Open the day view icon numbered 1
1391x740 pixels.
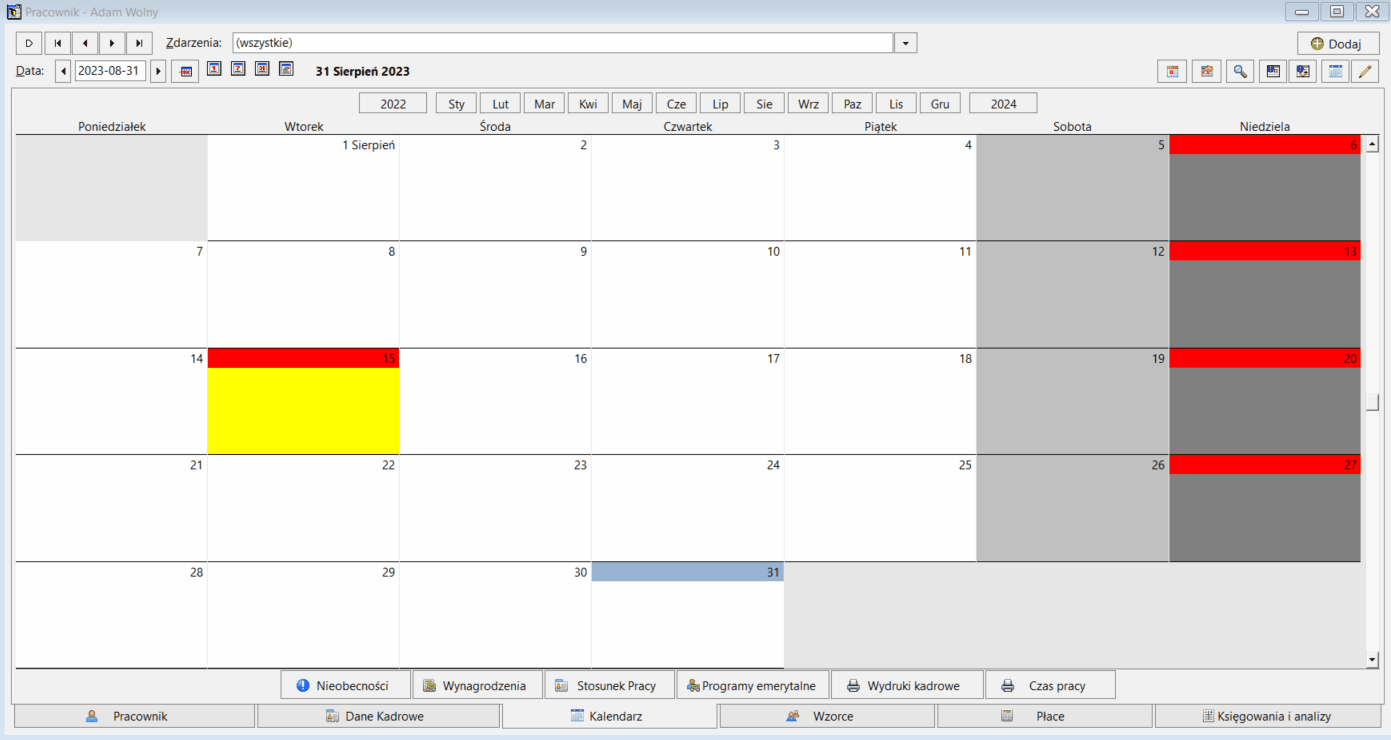[213, 69]
